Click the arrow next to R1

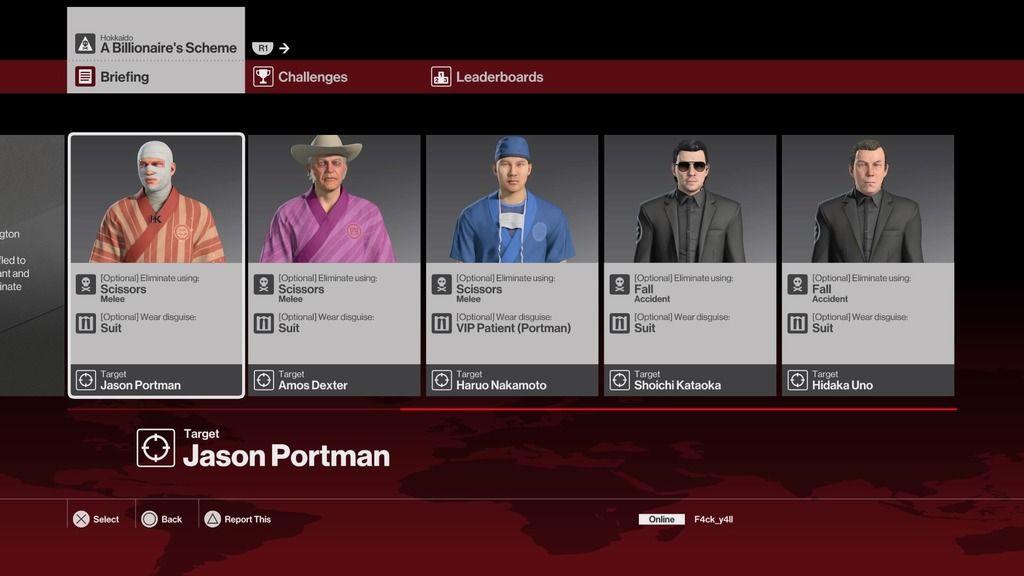[284, 48]
